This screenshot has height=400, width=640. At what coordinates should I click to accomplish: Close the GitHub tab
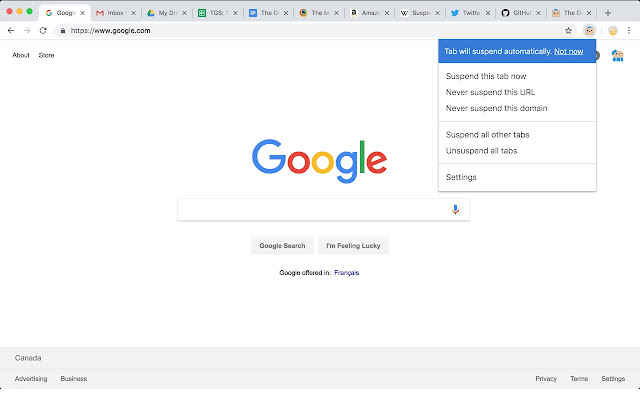[538, 13]
